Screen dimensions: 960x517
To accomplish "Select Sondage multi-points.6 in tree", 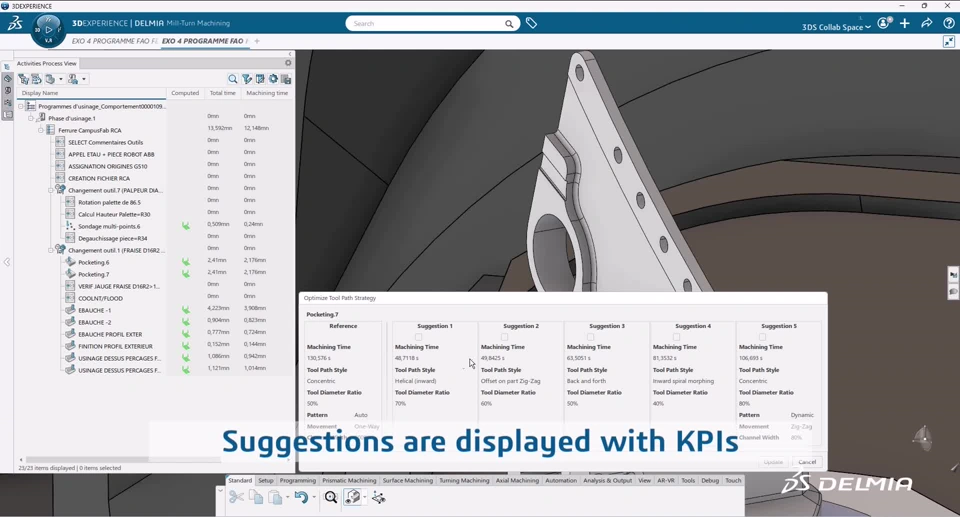I will [109, 227].
